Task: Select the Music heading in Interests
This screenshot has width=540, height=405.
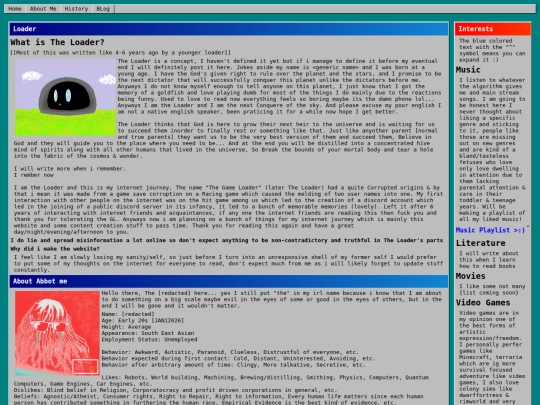Action: (468, 70)
